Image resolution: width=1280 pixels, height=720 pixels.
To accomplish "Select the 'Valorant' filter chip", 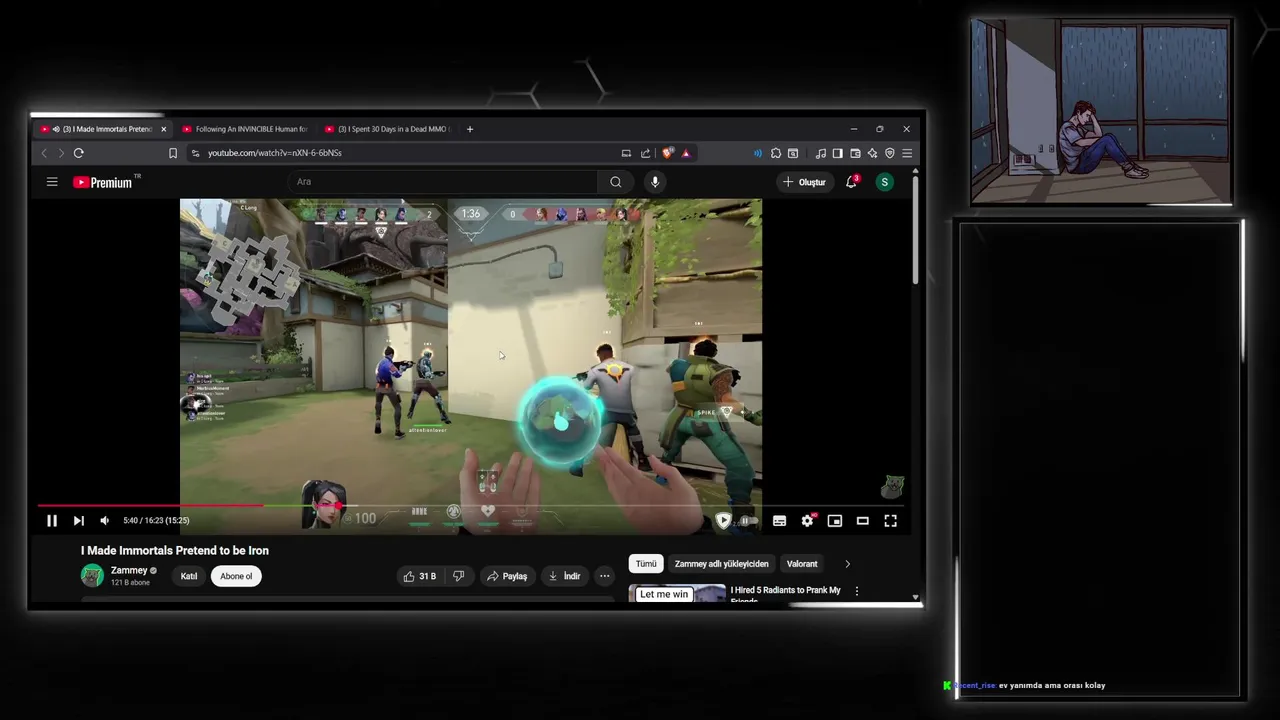I will pyautogui.click(x=802, y=564).
